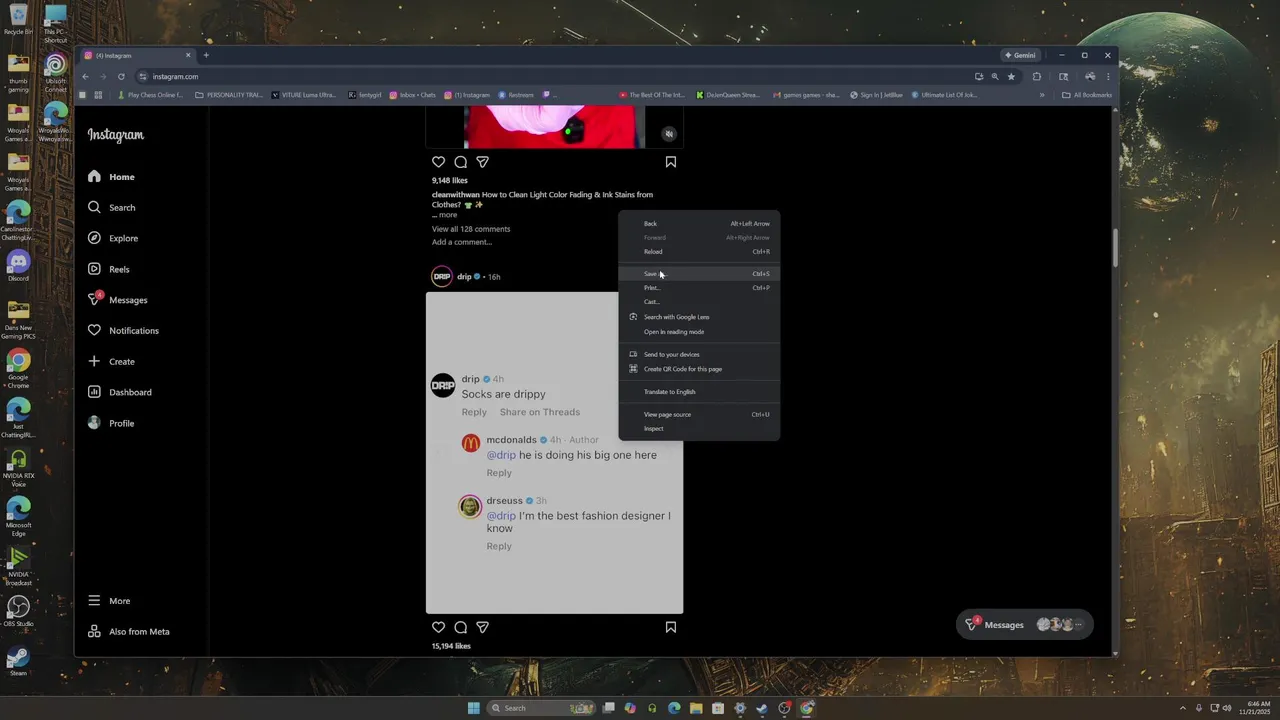Open a new Chrome tab

point(206,55)
